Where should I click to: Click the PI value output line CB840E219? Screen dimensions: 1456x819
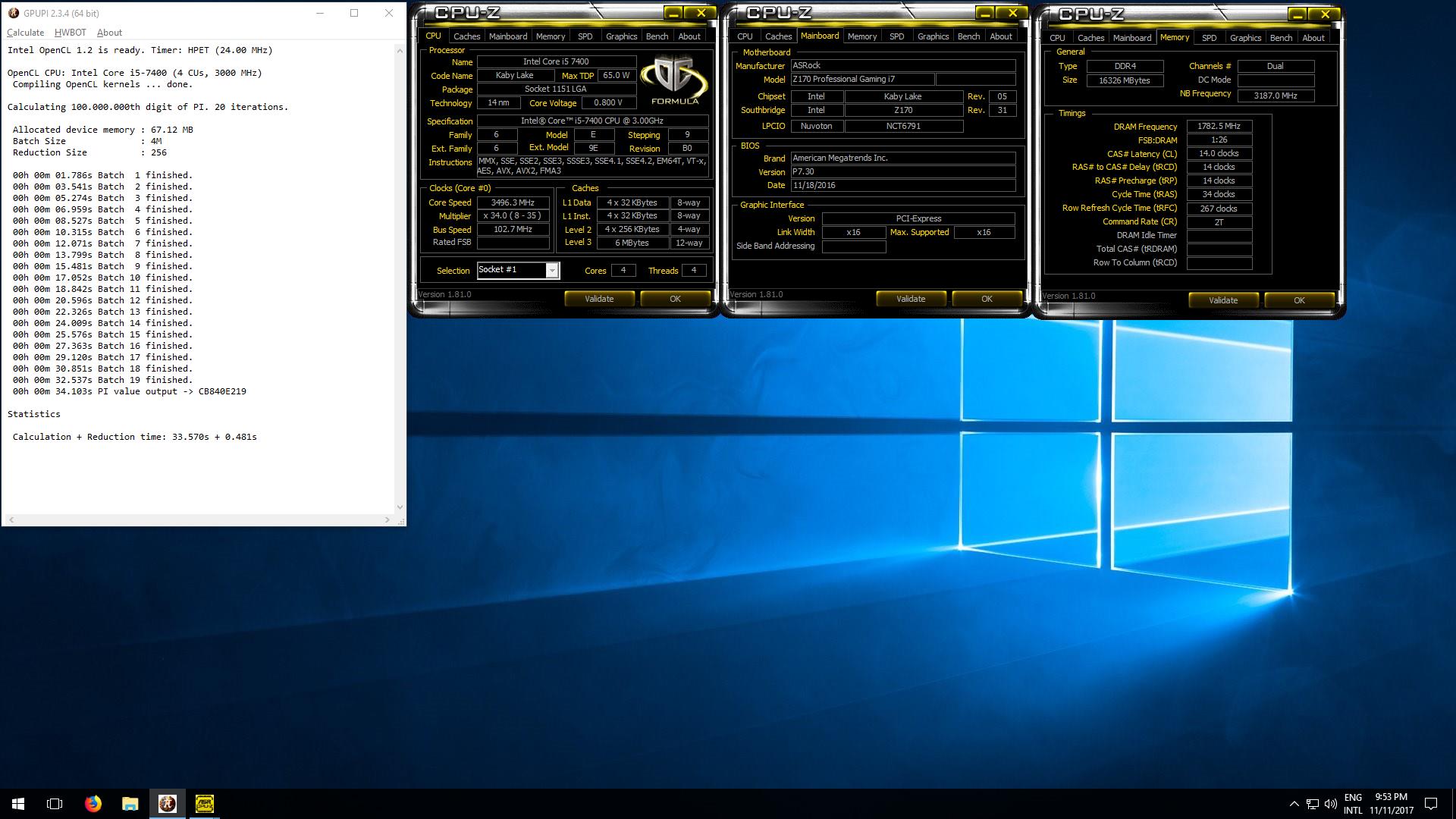coord(130,391)
